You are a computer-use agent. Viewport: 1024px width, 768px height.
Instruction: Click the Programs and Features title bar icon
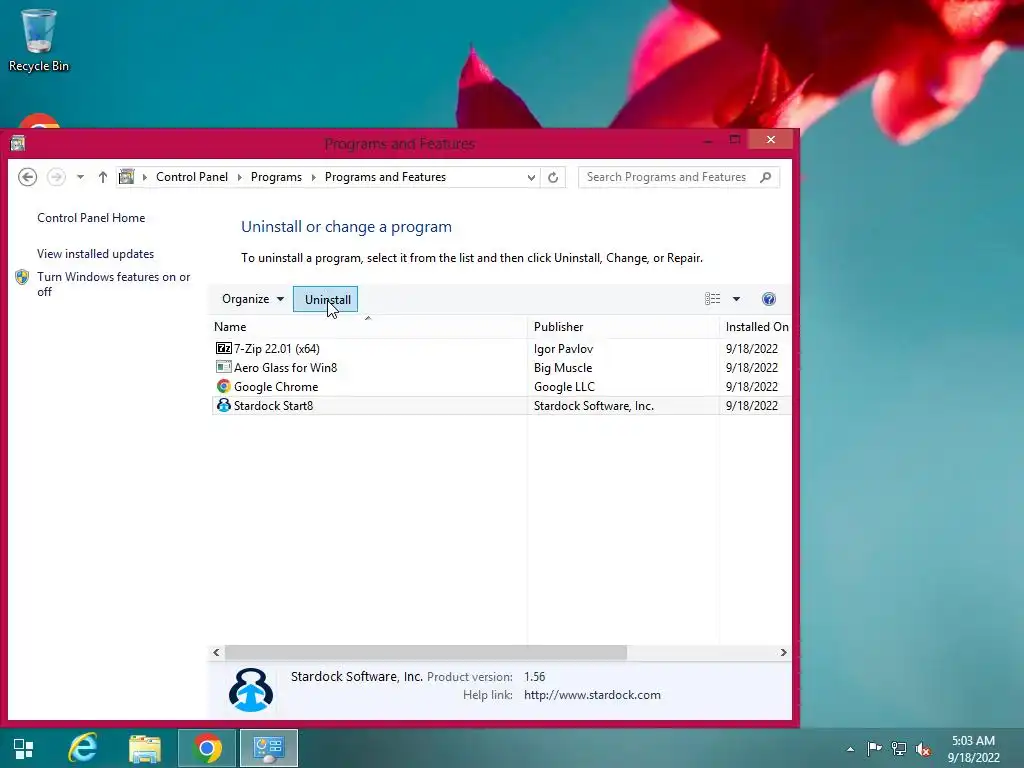tap(18, 143)
